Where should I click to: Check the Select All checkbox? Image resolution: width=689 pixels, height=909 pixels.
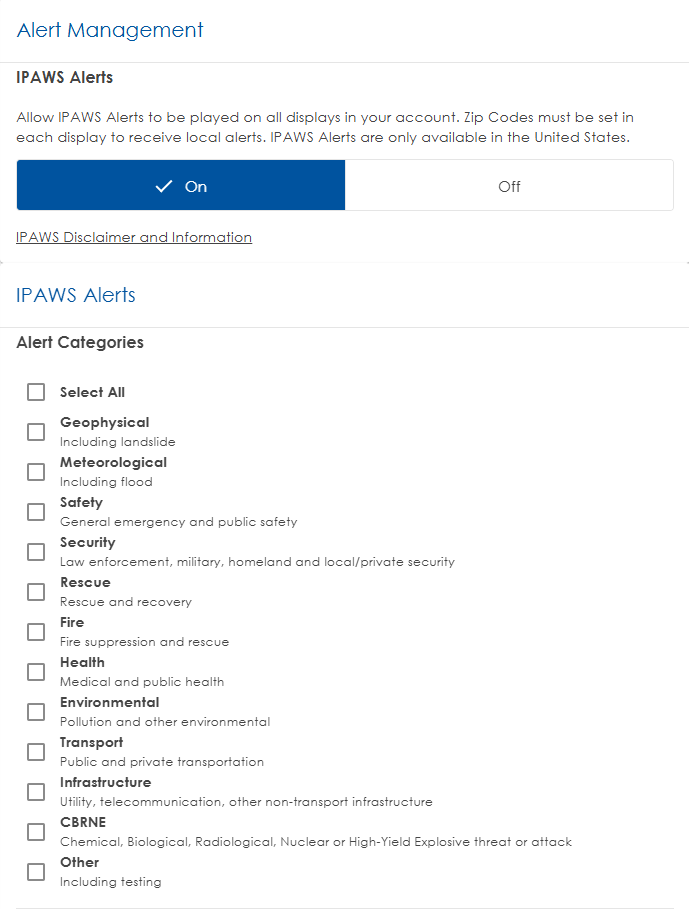[x=36, y=392]
